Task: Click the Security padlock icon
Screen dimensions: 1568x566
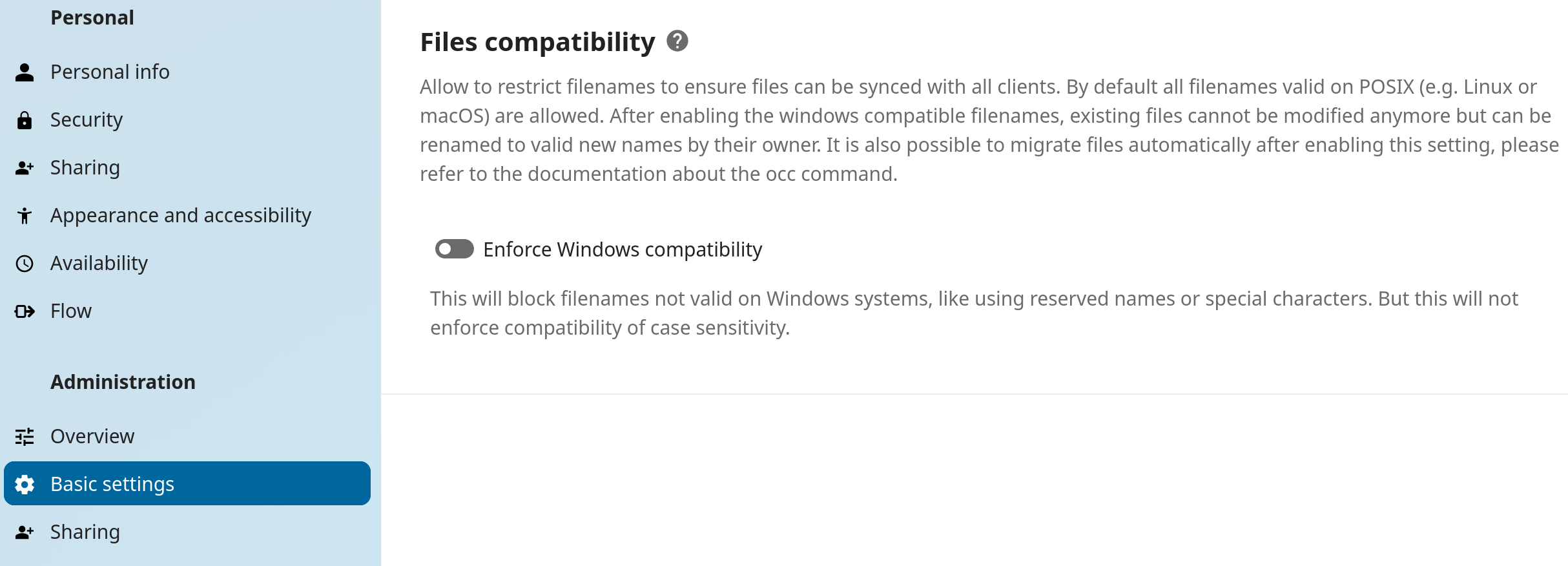Action: click(x=25, y=120)
